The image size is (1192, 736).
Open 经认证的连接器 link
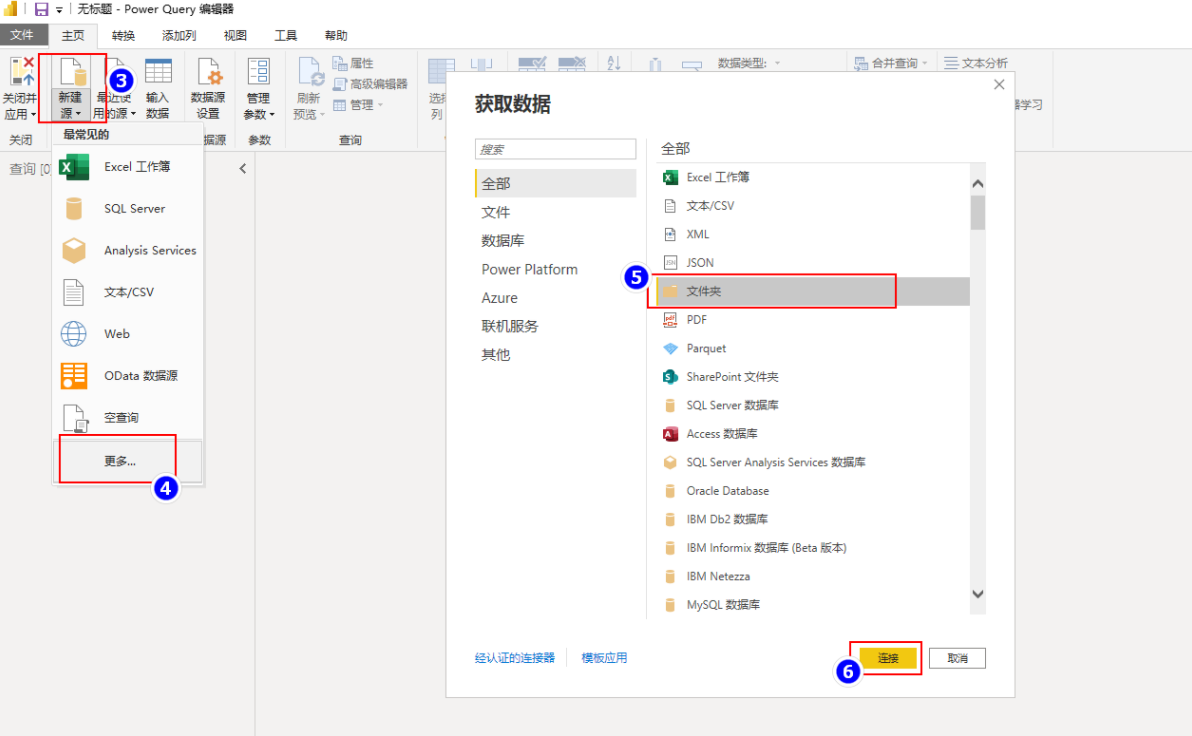click(515, 658)
